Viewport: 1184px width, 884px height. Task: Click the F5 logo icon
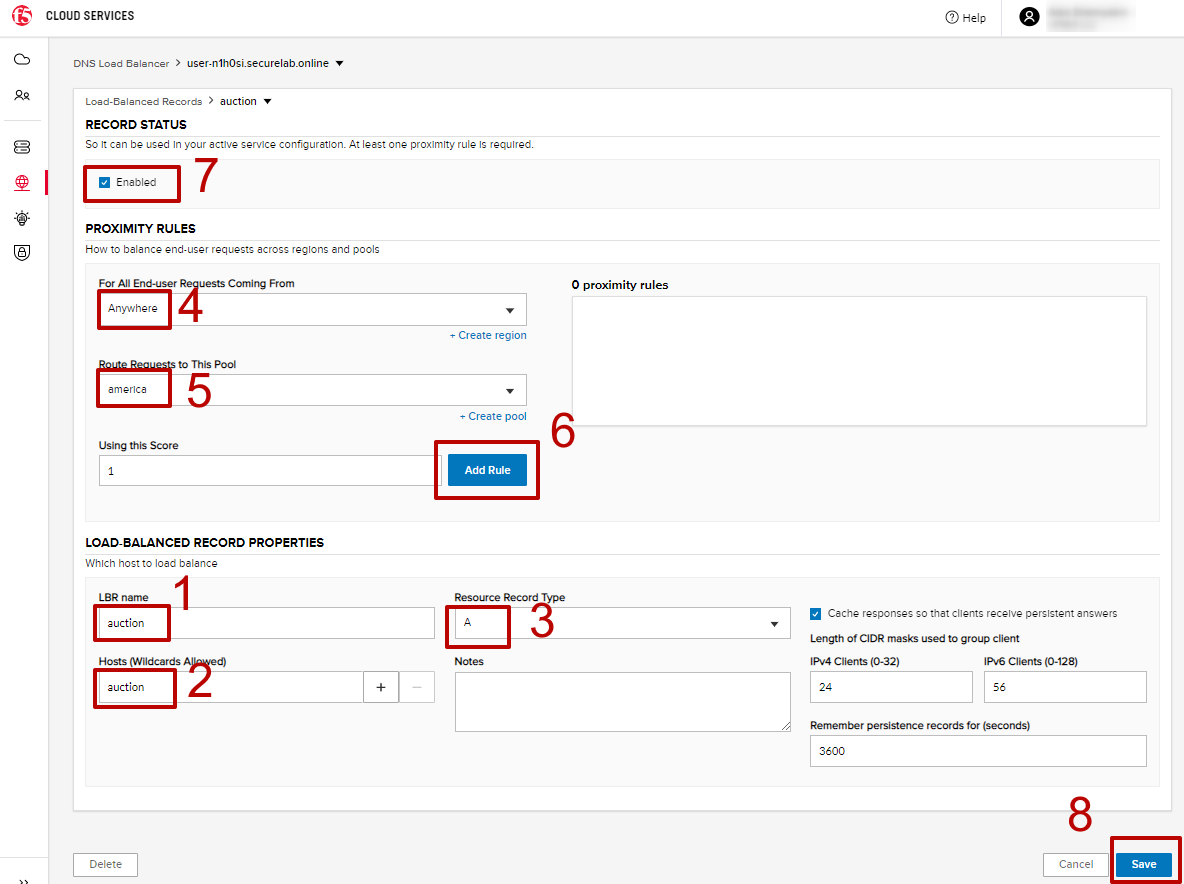22,16
